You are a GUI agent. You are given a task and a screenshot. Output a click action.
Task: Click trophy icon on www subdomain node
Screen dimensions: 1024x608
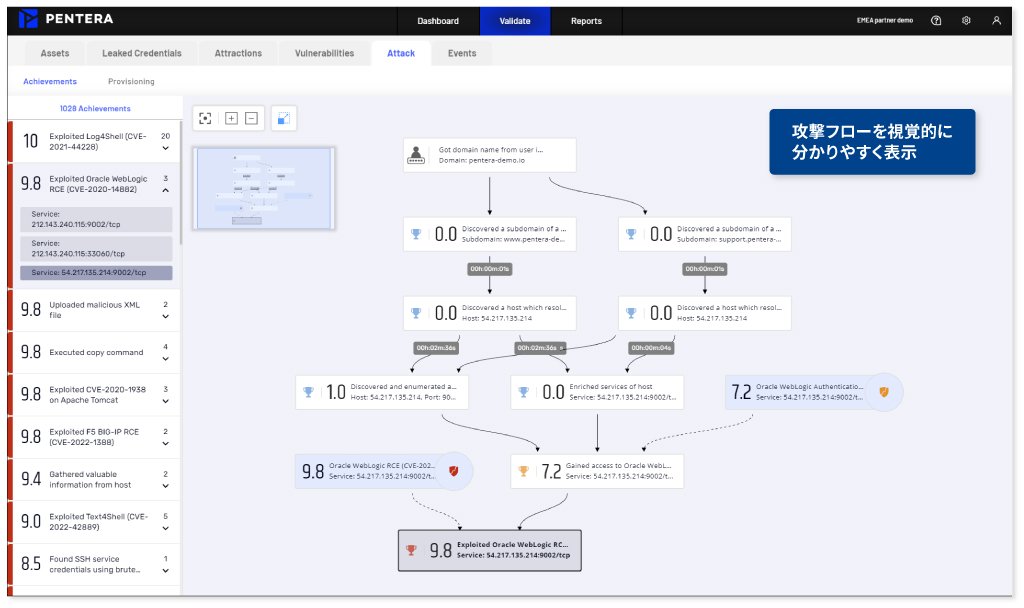[416, 234]
